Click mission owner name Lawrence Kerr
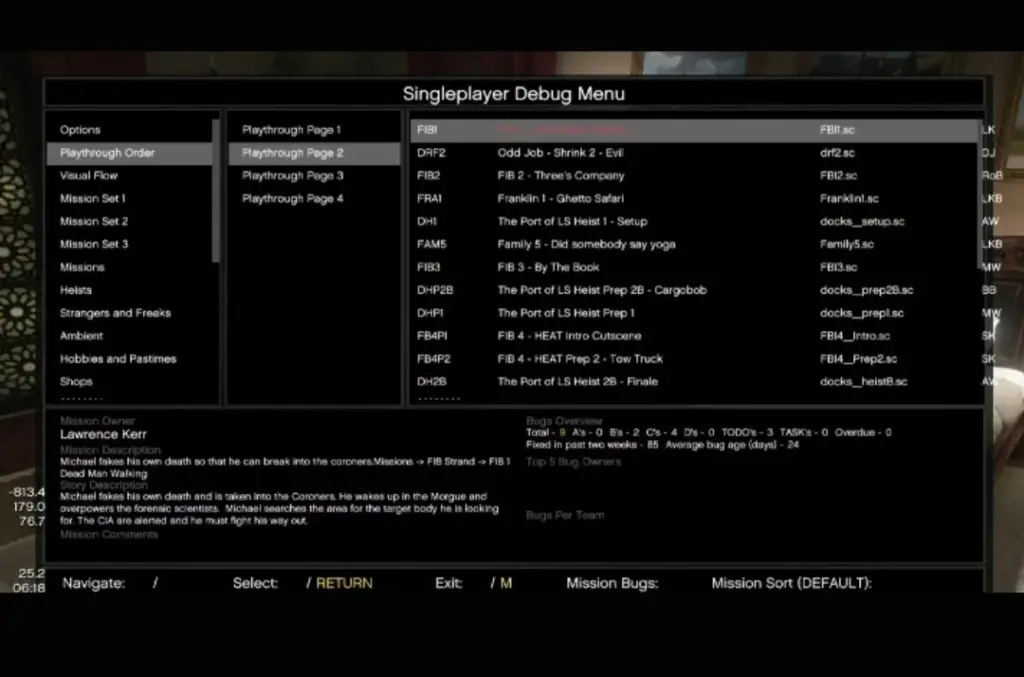 click(x=103, y=434)
